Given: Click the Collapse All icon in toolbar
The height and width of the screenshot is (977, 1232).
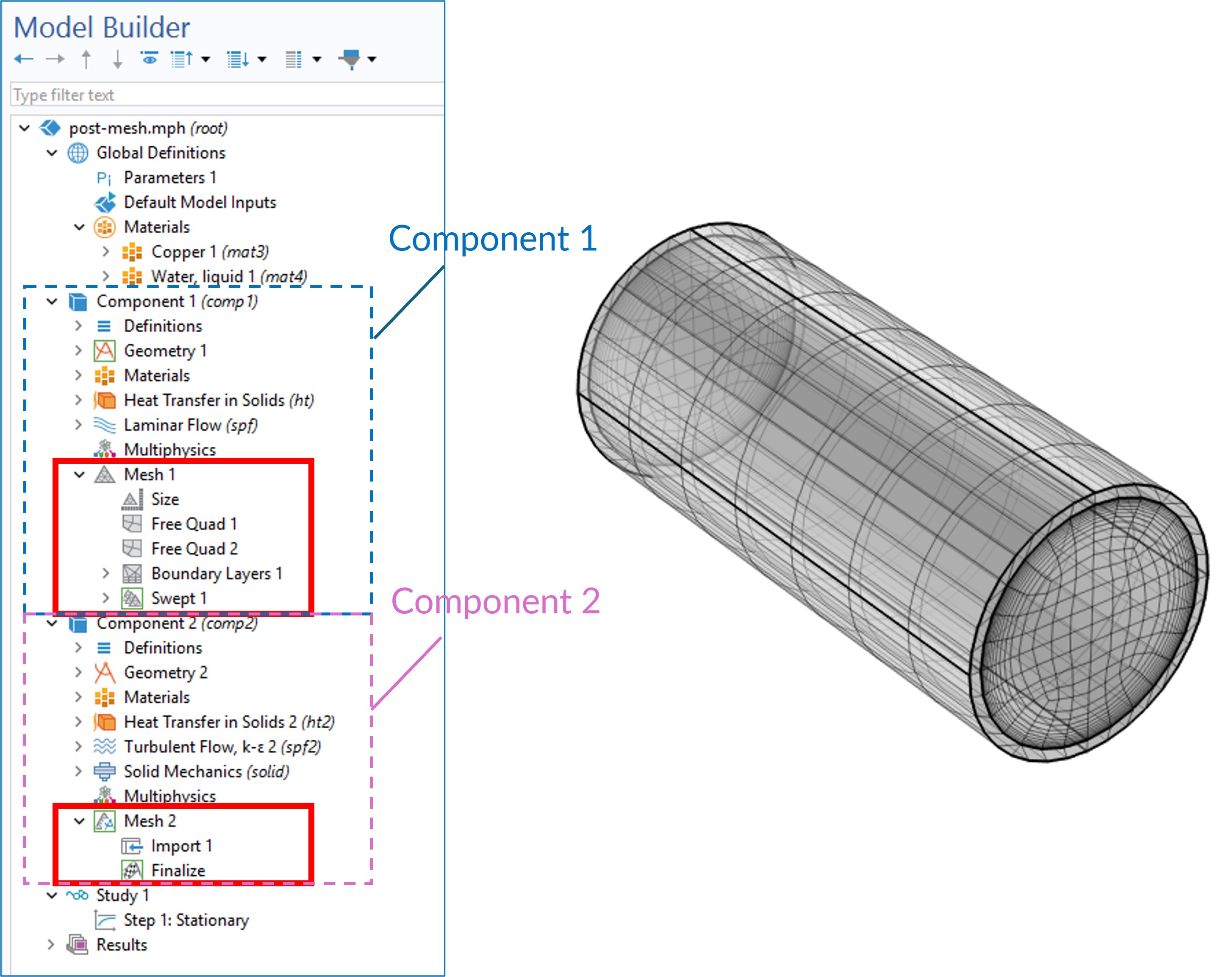Looking at the screenshot, I should pyautogui.click(x=182, y=59).
